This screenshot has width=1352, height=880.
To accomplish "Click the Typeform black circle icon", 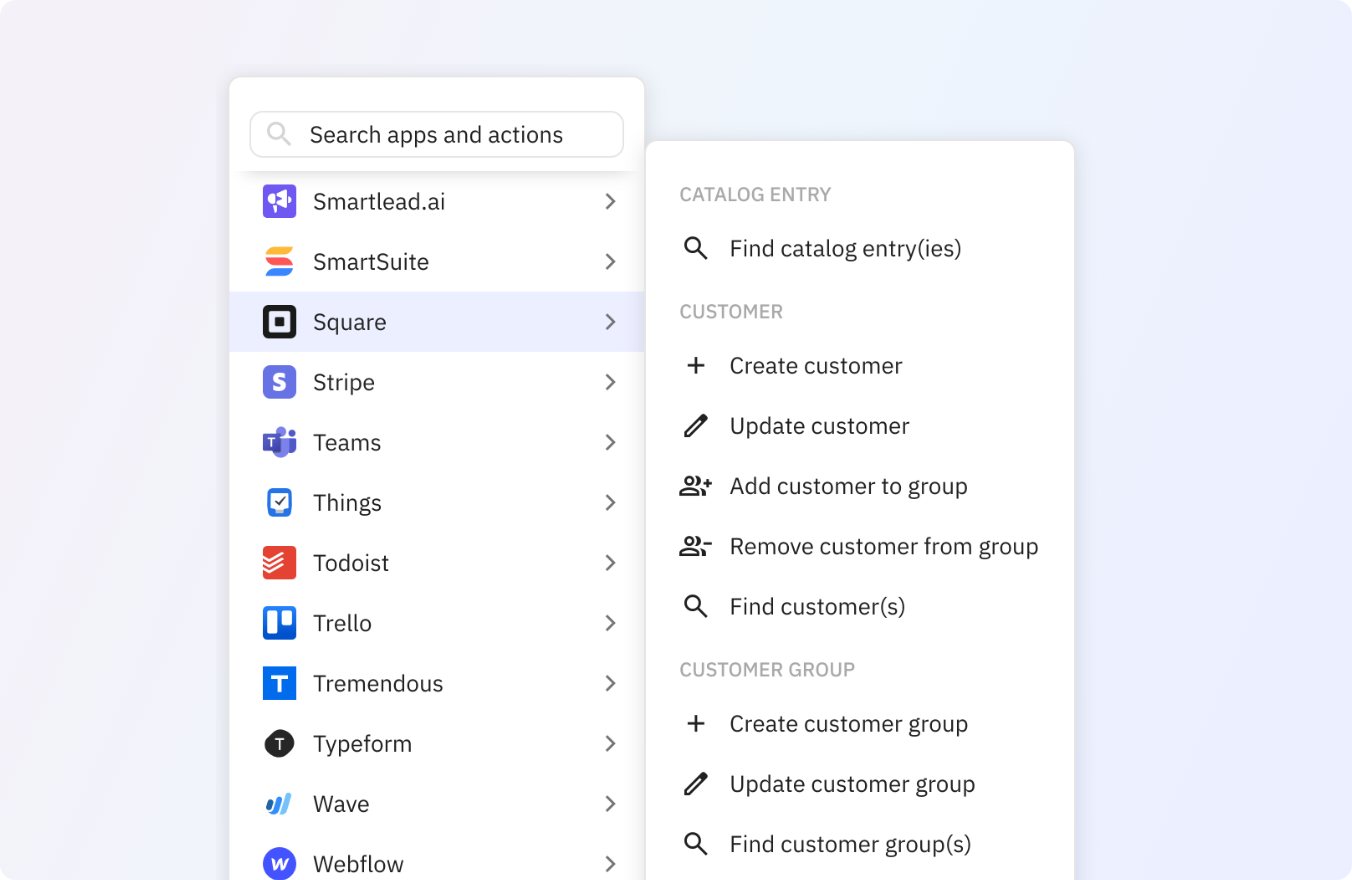I will [x=279, y=743].
